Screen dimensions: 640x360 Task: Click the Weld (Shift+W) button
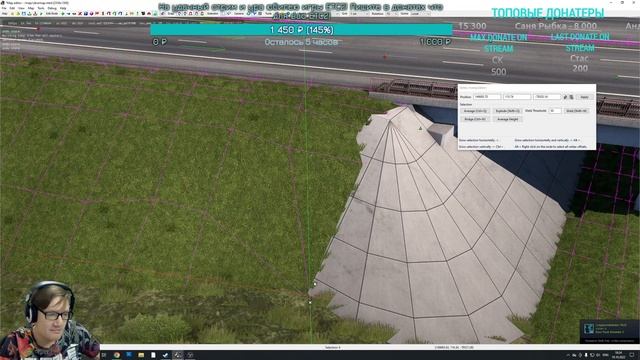576,111
